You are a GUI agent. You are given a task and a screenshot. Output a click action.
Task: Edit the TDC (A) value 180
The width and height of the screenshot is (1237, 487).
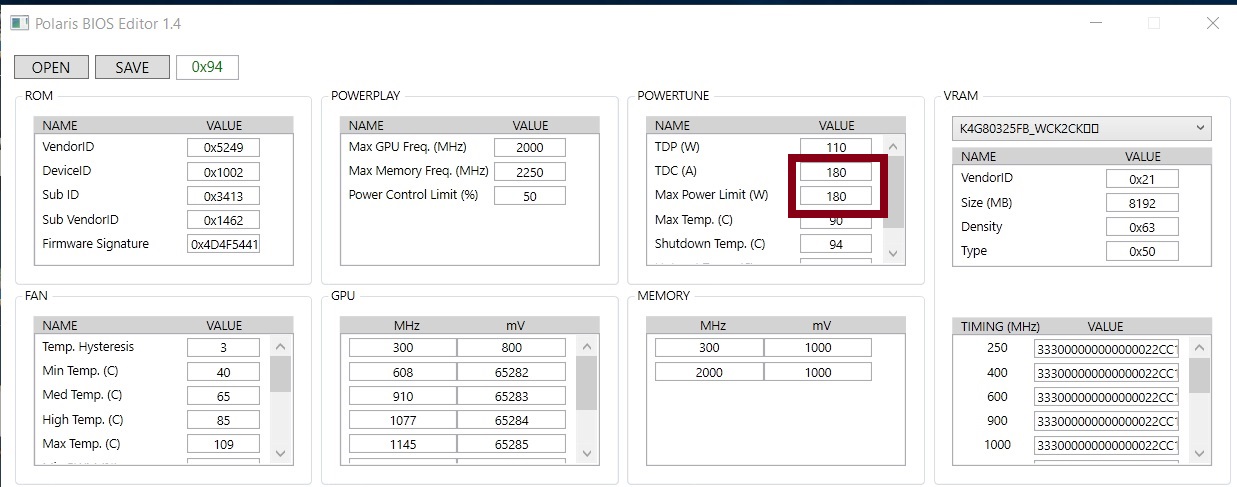tap(836, 172)
